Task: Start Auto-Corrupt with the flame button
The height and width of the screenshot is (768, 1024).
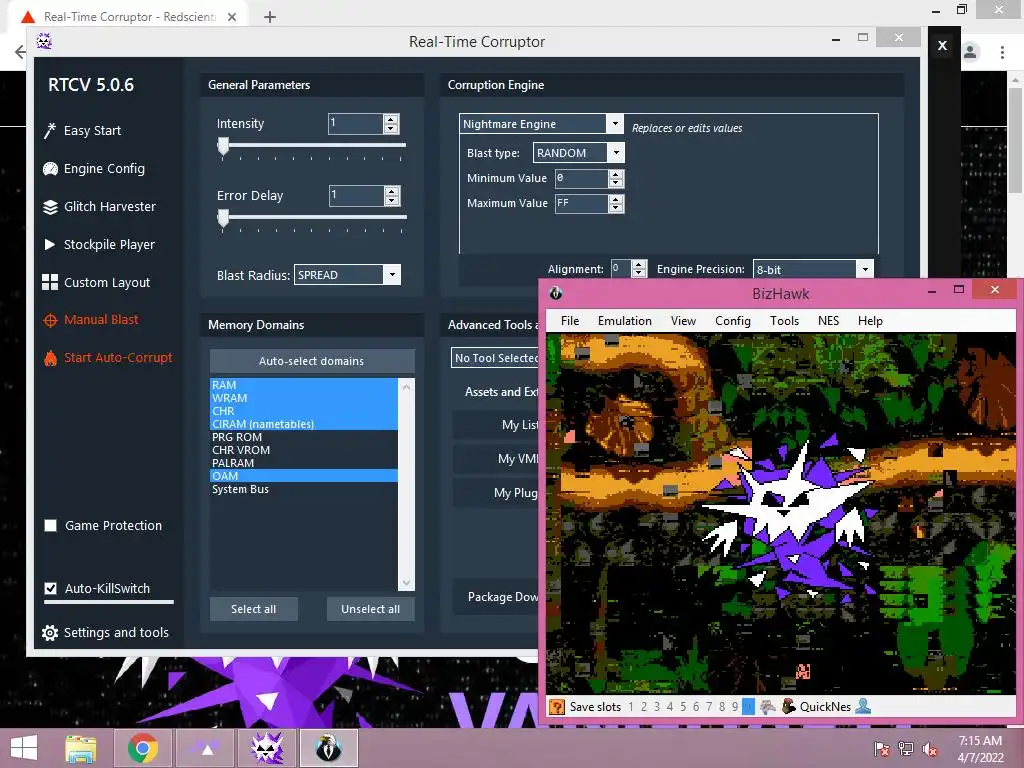Action: click(x=108, y=358)
